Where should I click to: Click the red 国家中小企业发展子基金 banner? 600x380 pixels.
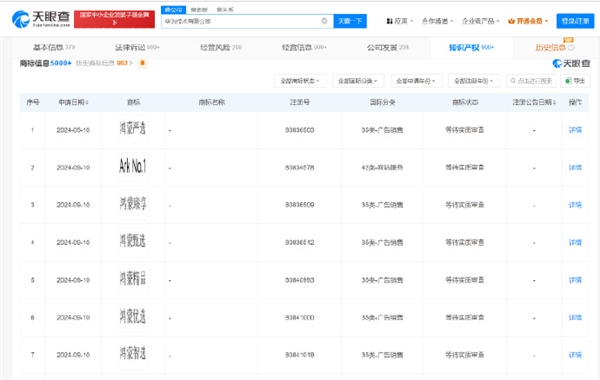(x=114, y=19)
